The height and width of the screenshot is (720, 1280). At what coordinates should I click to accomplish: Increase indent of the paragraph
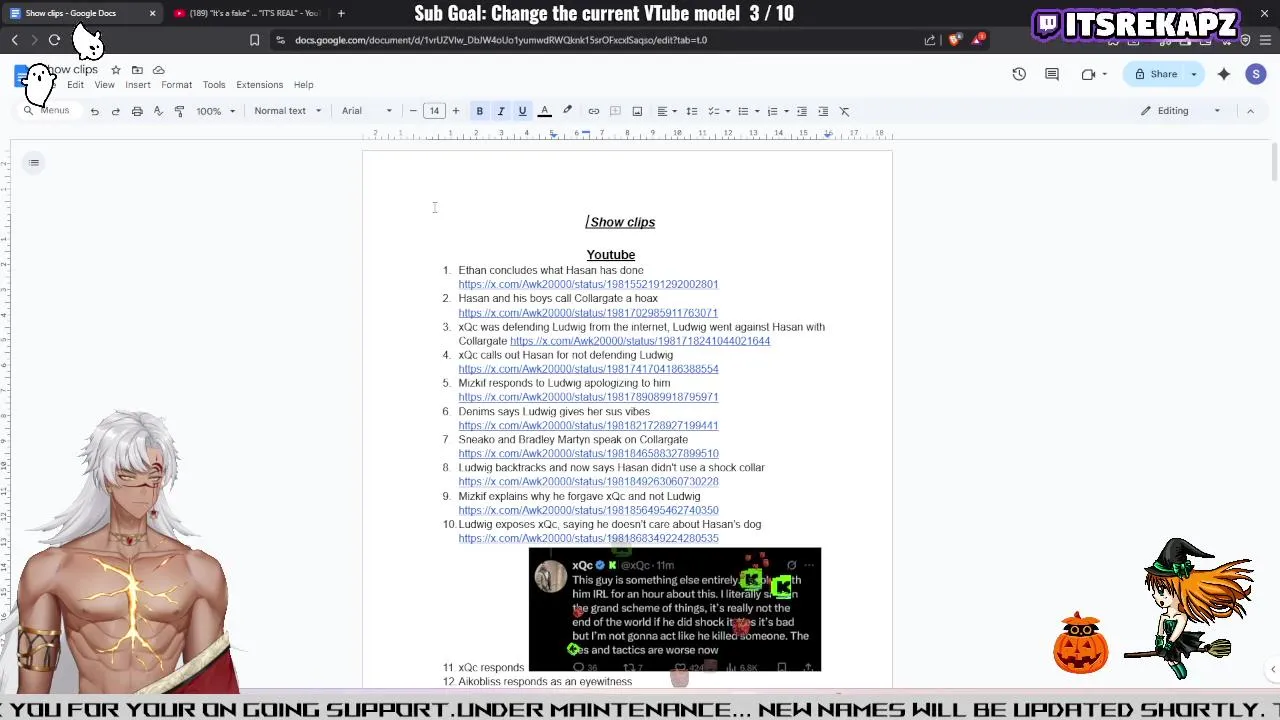(823, 111)
